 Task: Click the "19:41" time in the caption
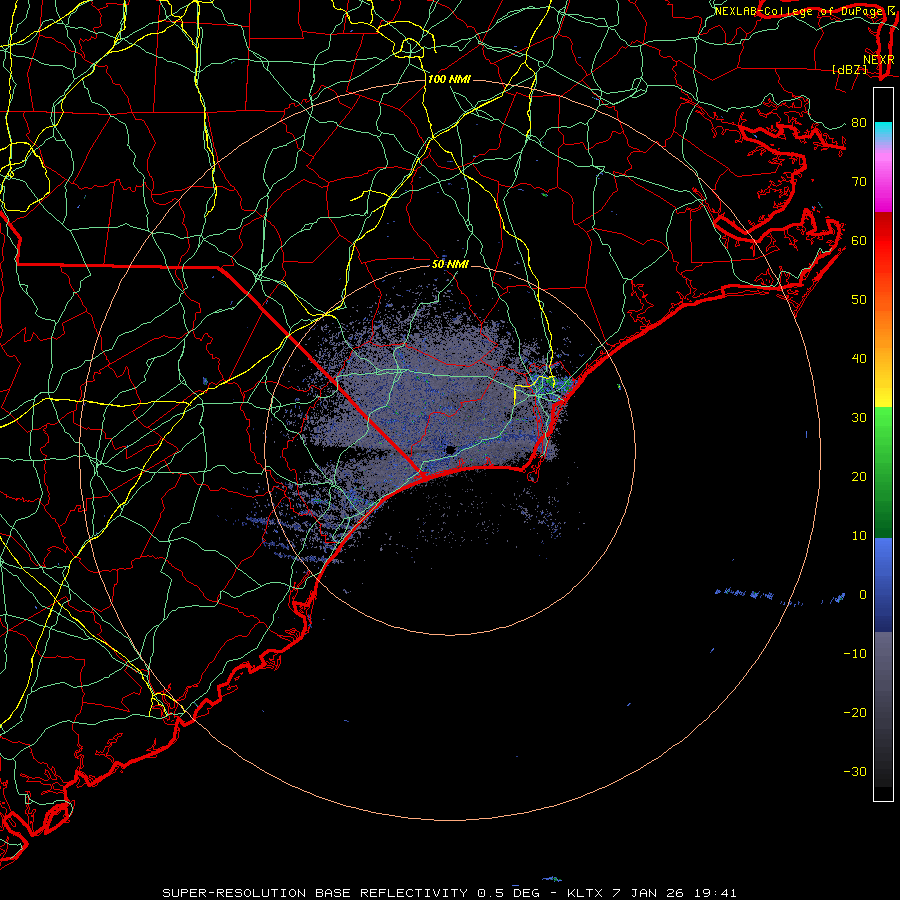coord(715,893)
